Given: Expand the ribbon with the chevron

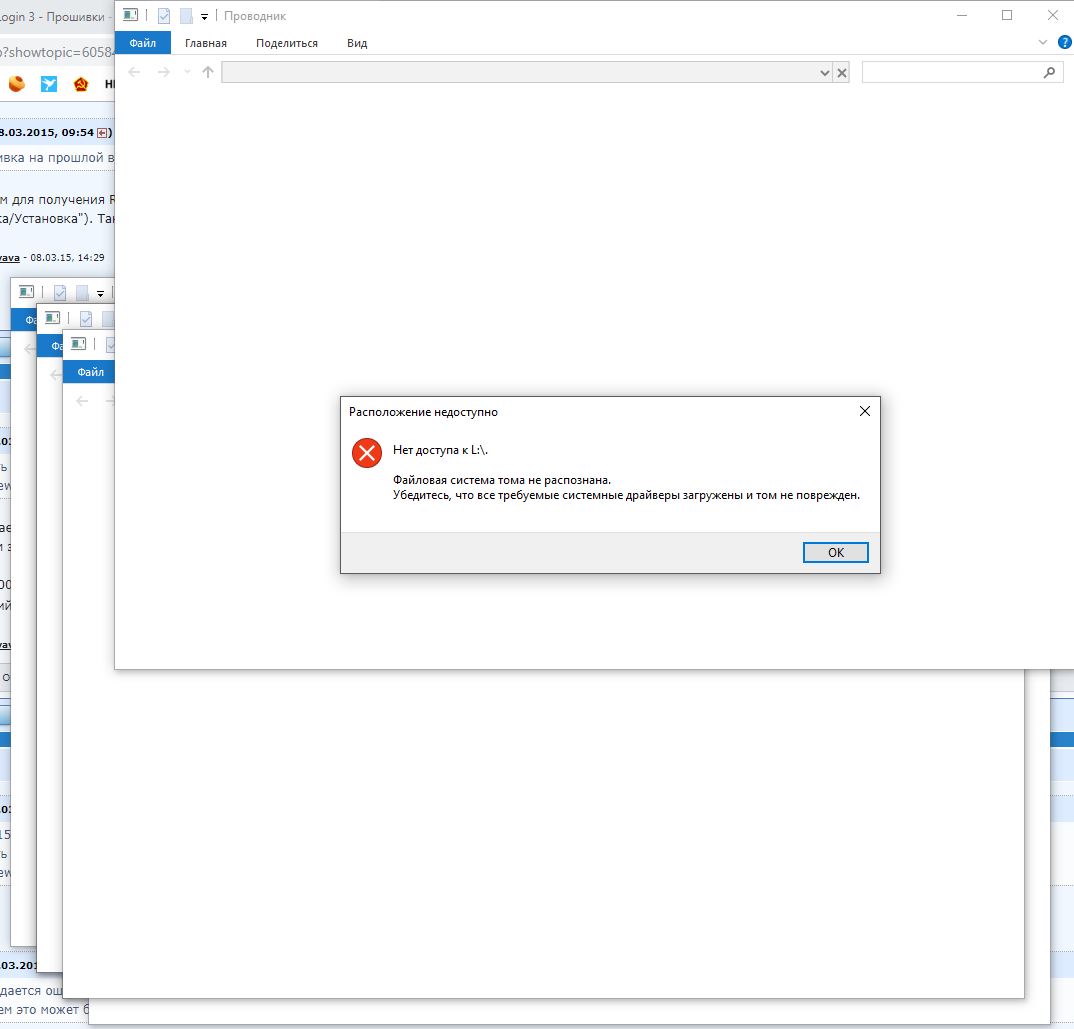Looking at the screenshot, I should 1042,42.
